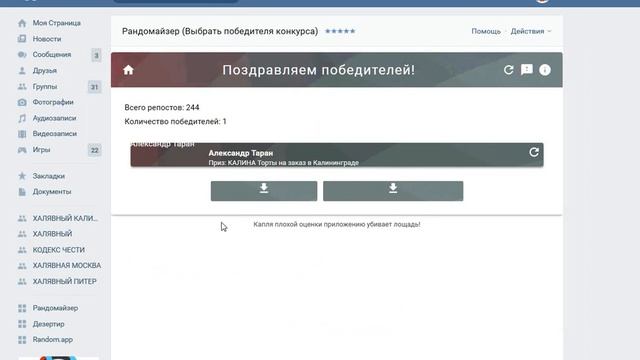The width and height of the screenshot is (640, 360).
Task: Click the people icon beside Группы
Action: click(22, 87)
